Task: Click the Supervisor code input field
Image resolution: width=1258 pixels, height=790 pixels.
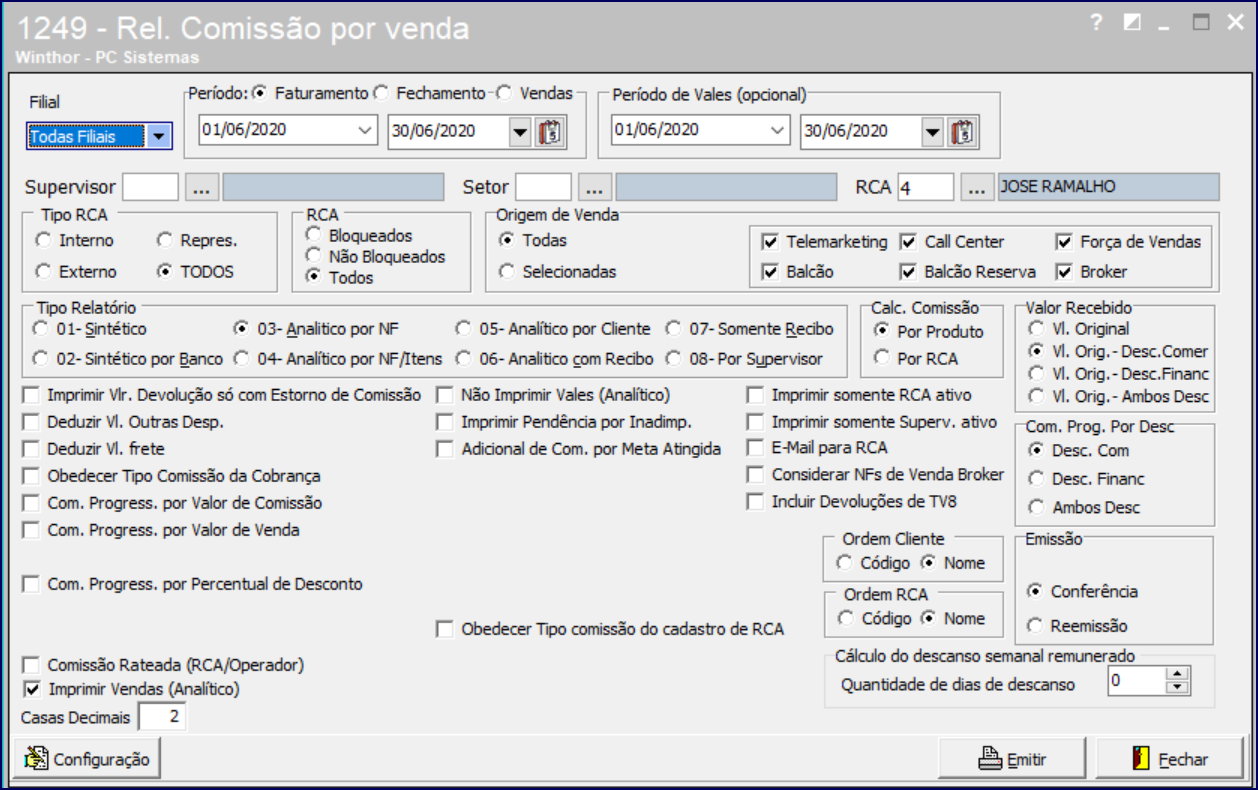Action: pyautogui.click(x=150, y=187)
